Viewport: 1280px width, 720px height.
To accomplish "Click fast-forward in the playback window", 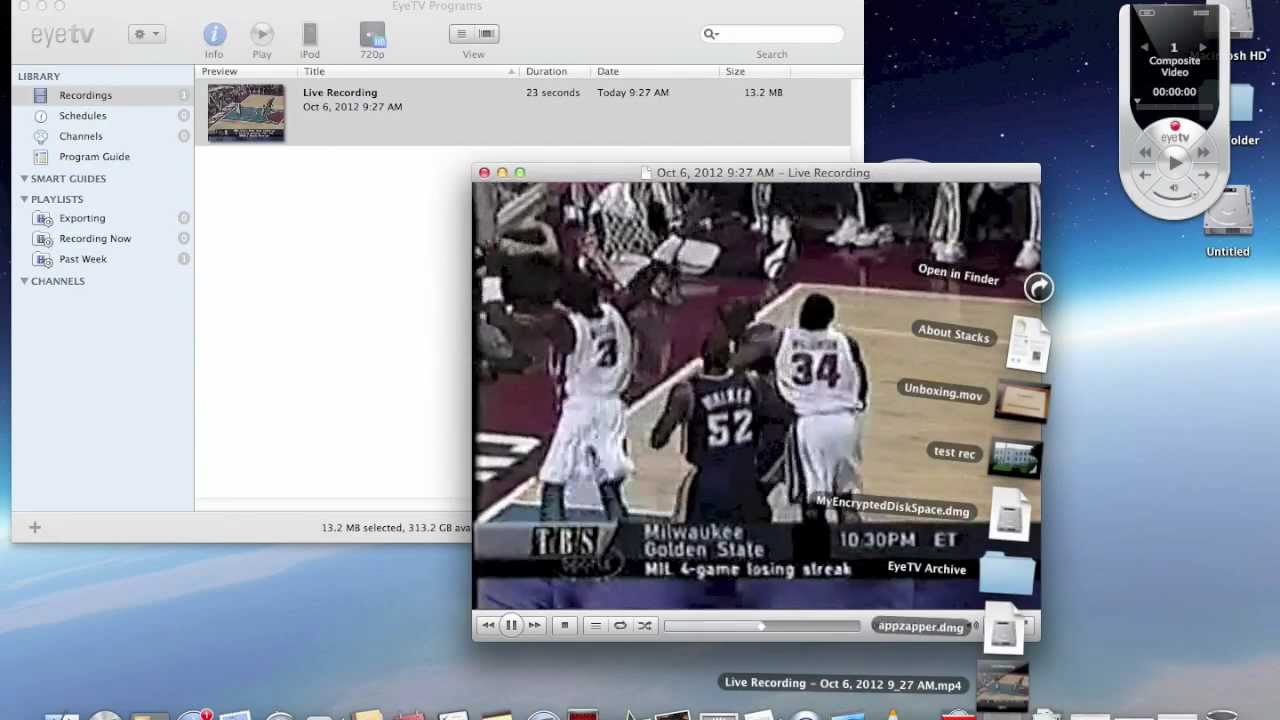I will click(x=534, y=626).
